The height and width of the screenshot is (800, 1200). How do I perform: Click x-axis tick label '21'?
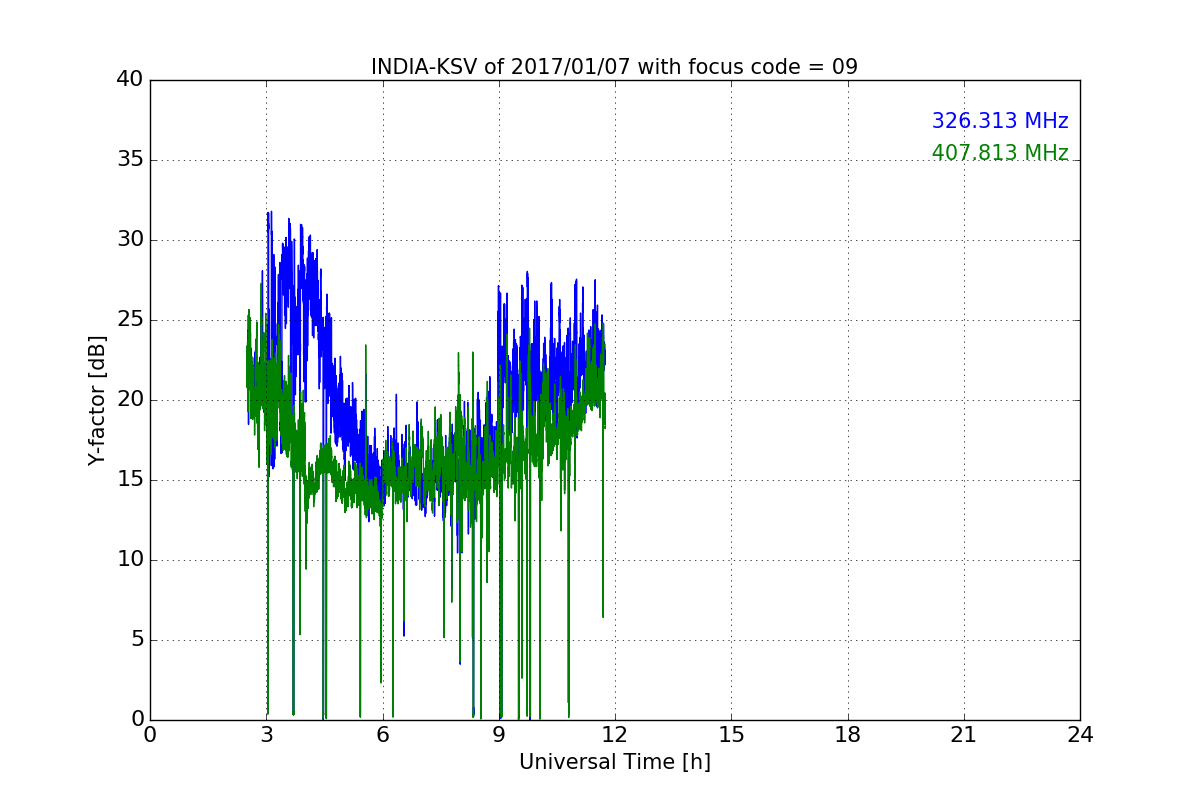tap(964, 734)
